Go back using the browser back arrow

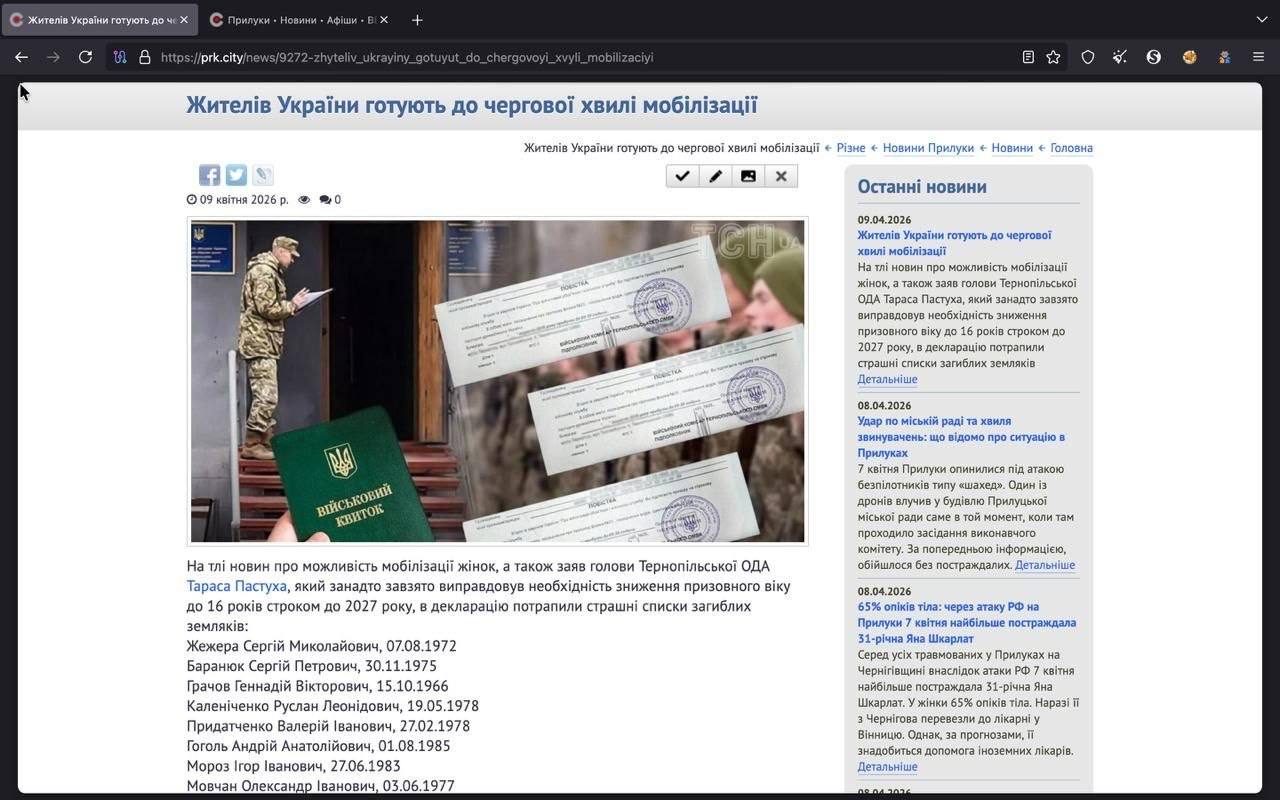tap(22, 57)
